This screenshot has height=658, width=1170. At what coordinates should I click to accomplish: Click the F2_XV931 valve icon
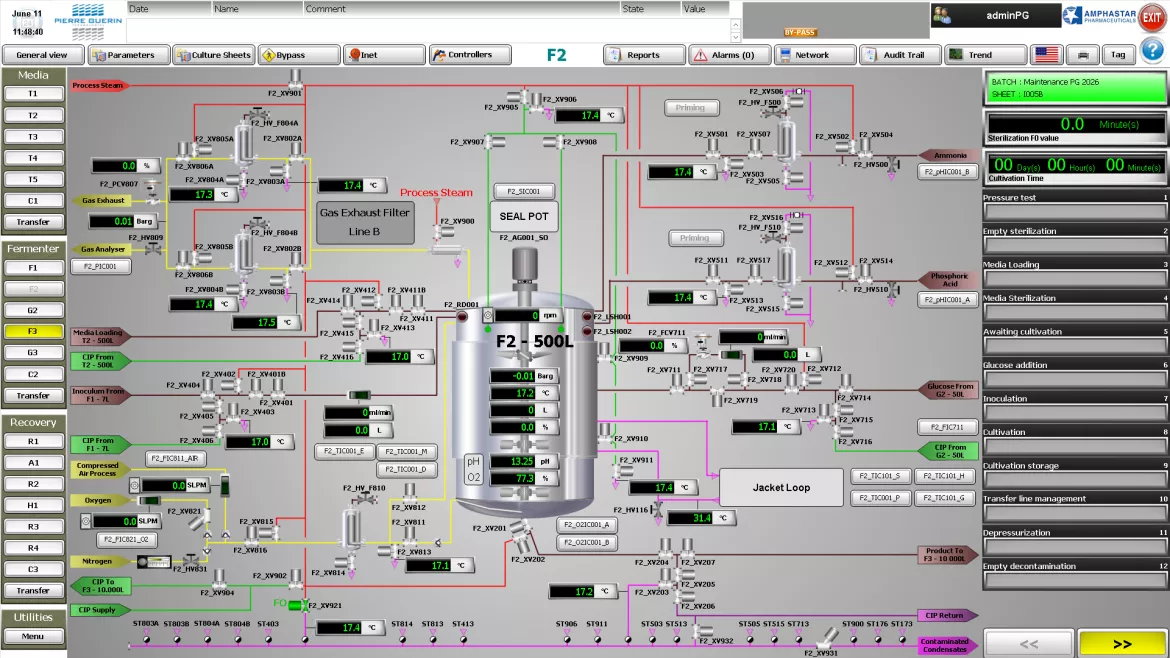[828, 639]
